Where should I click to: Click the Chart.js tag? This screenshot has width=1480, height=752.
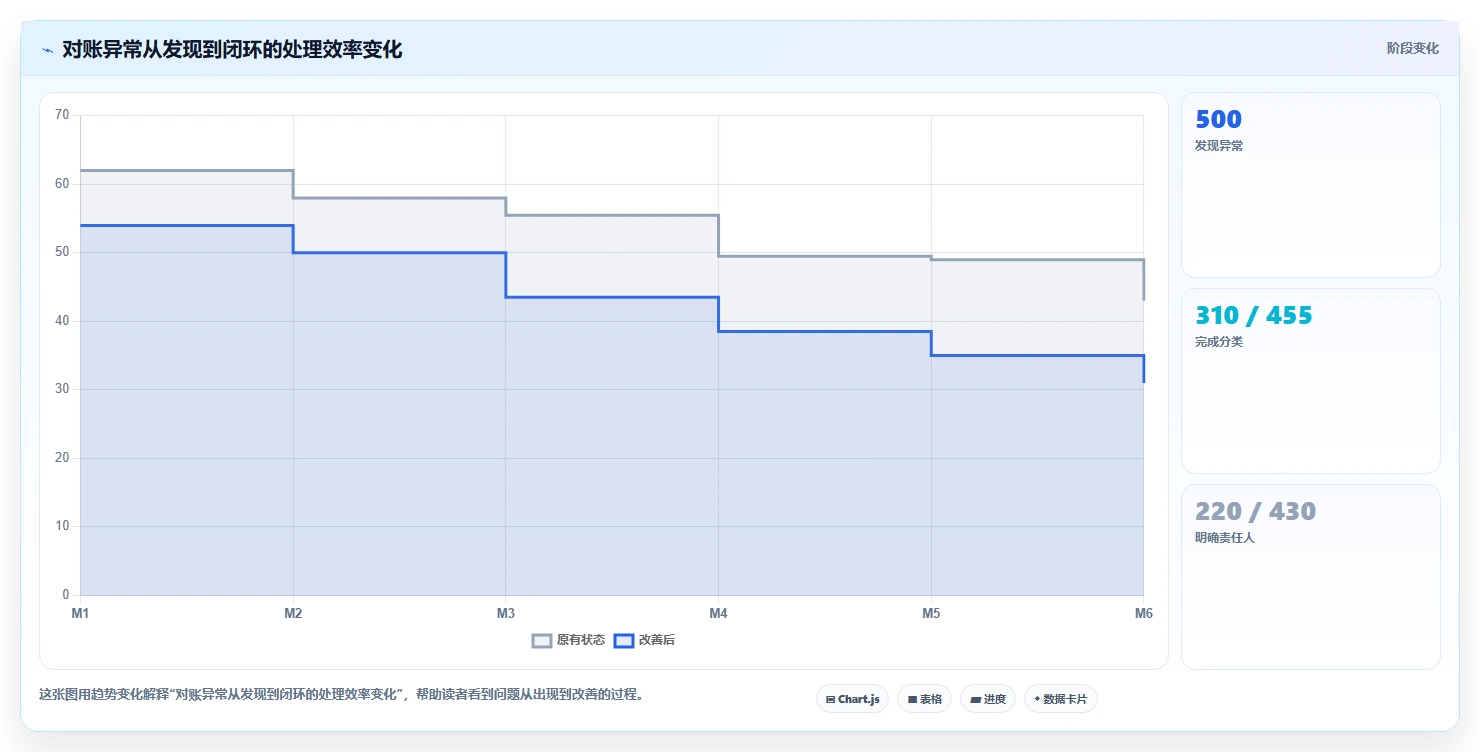pos(852,699)
